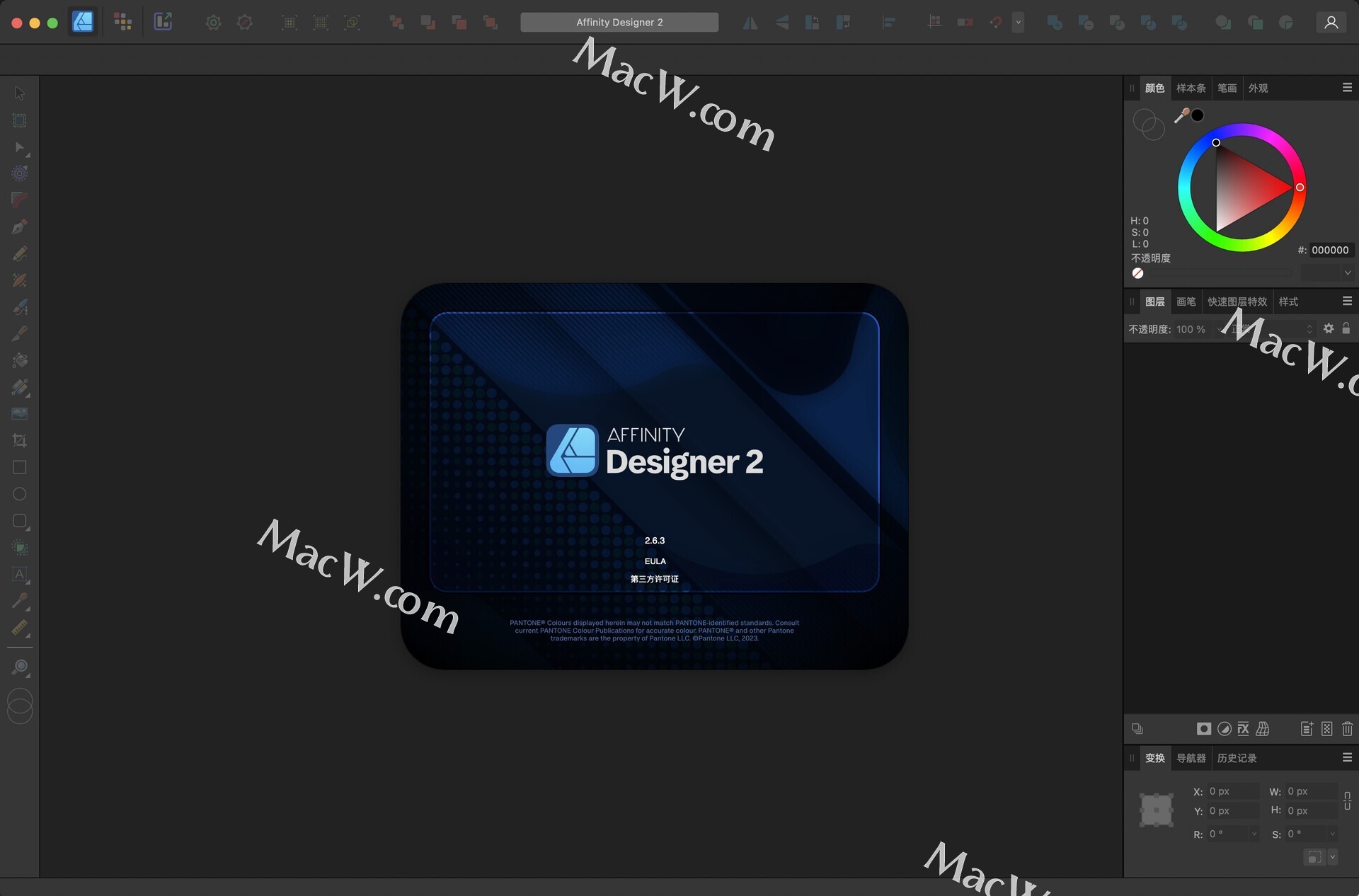Switch to Pixel Persona
The width and height of the screenshot is (1359, 896).
[123, 22]
